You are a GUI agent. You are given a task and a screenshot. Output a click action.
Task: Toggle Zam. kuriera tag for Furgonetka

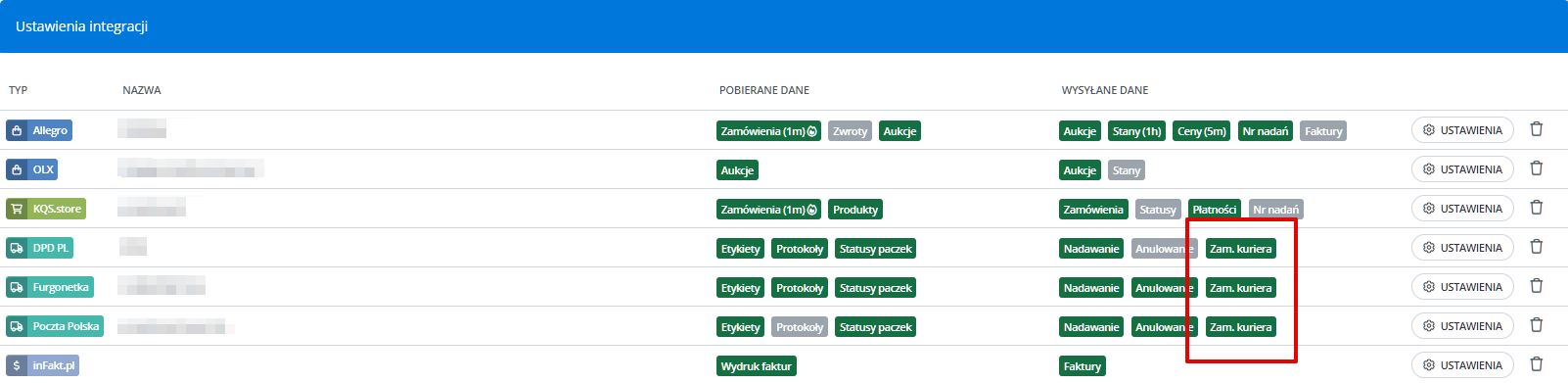pyautogui.click(x=1240, y=288)
